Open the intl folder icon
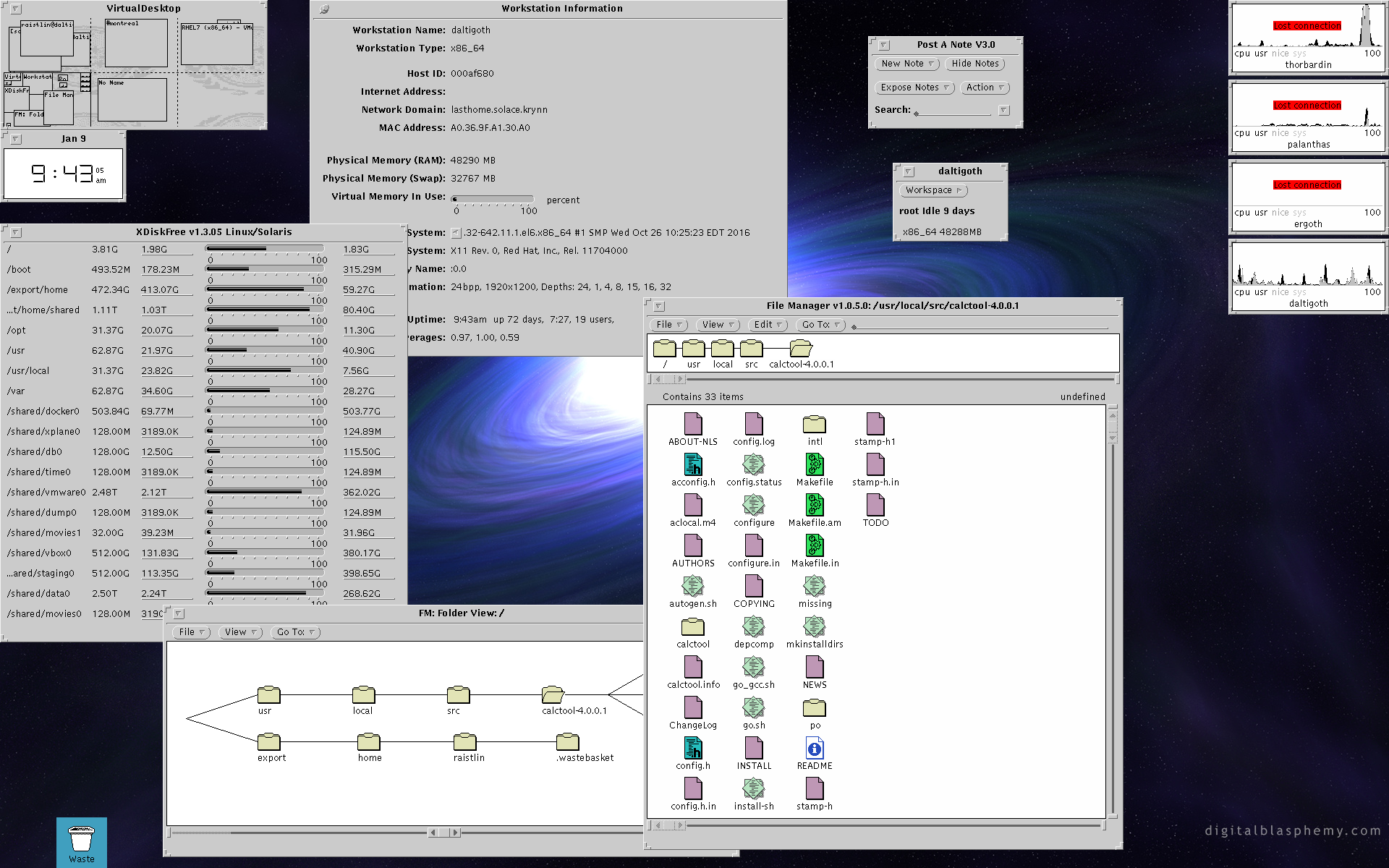The height and width of the screenshot is (868, 1389). point(815,425)
